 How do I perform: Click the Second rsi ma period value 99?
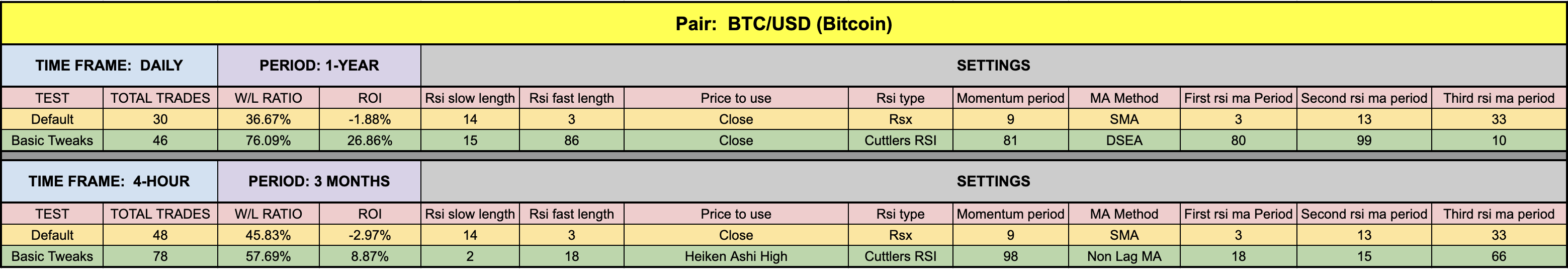[x=1363, y=141]
